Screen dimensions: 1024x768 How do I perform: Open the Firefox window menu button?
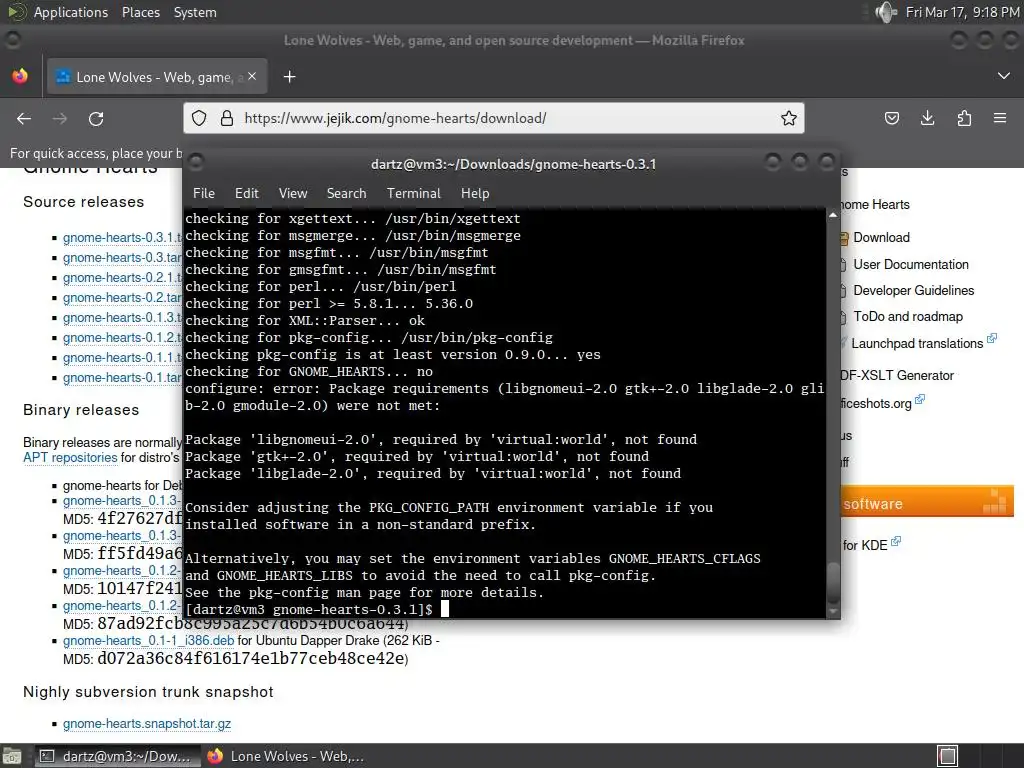tap(12, 40)
